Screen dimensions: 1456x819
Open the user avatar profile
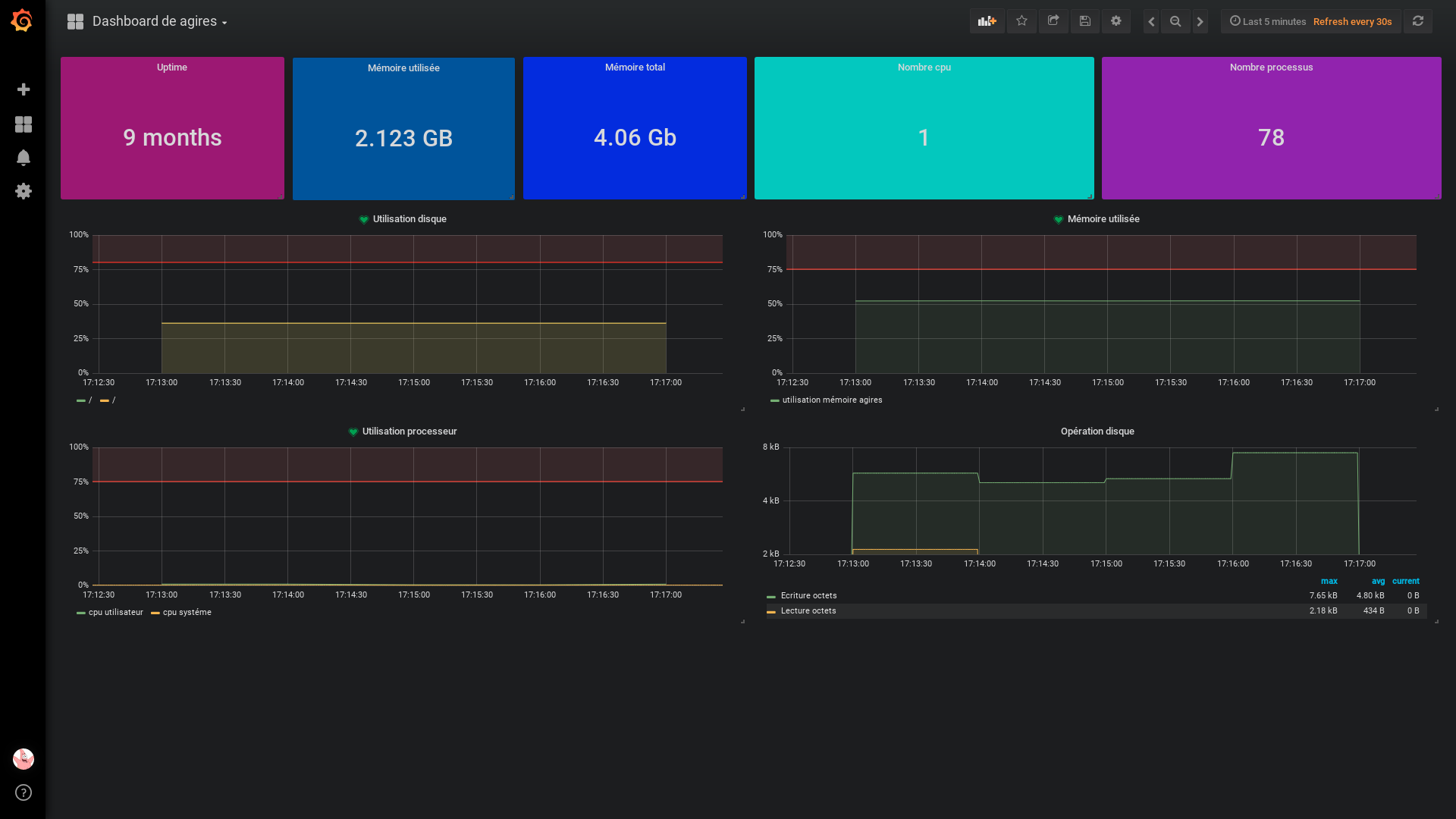click(x=24, y=759)
